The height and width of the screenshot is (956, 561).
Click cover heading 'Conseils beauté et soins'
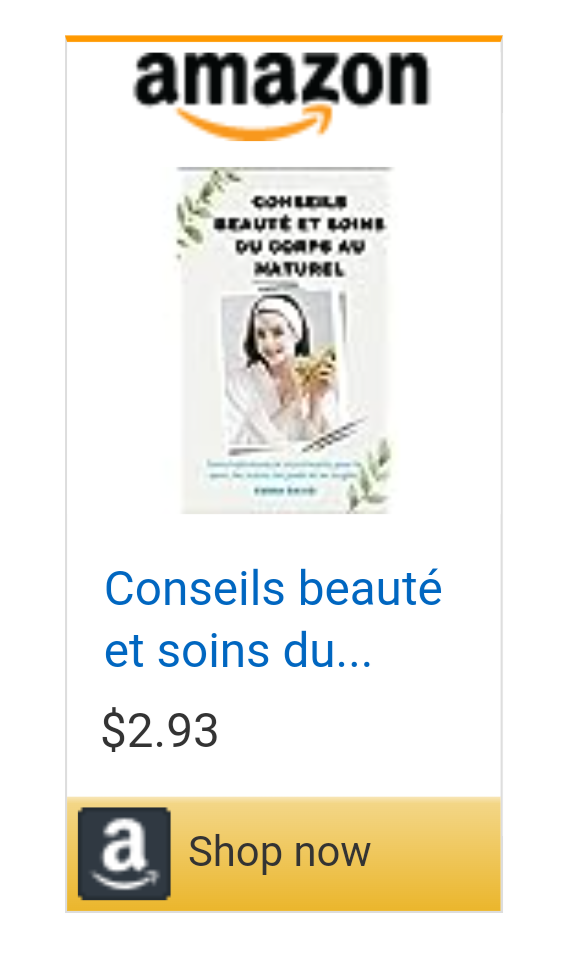click(299, 213)
